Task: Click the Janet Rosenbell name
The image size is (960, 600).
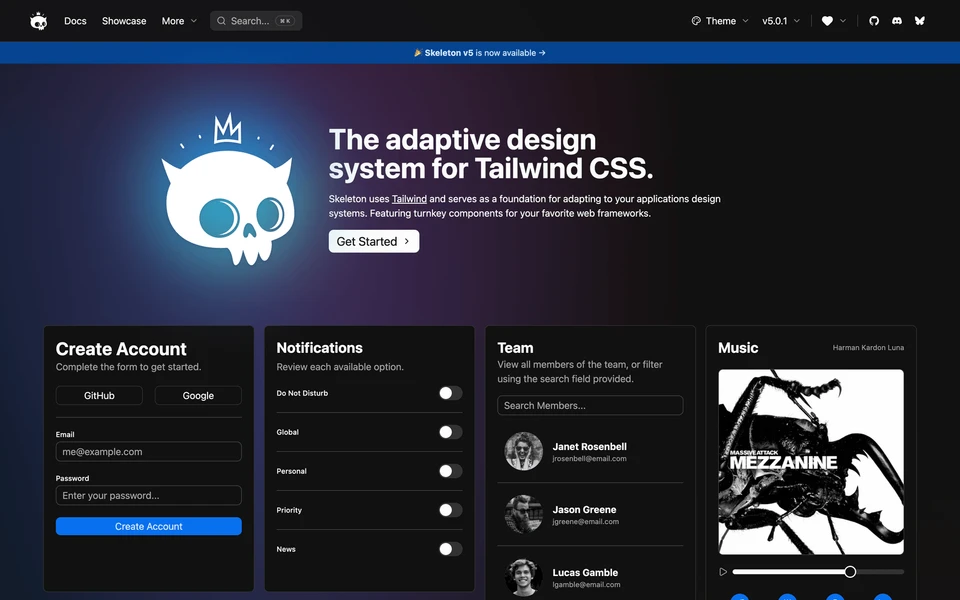Action: (590, 446)
